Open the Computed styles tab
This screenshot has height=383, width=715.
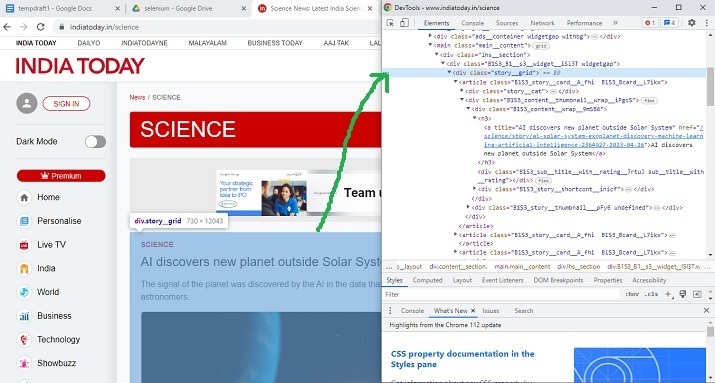pyautogui.click(x=427, y=280)
